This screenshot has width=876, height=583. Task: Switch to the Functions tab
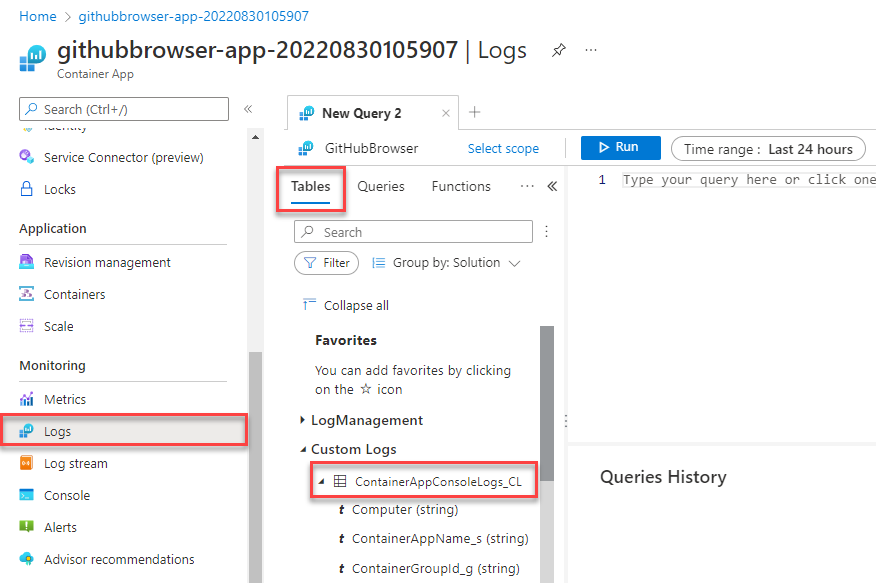click(461, 187)
